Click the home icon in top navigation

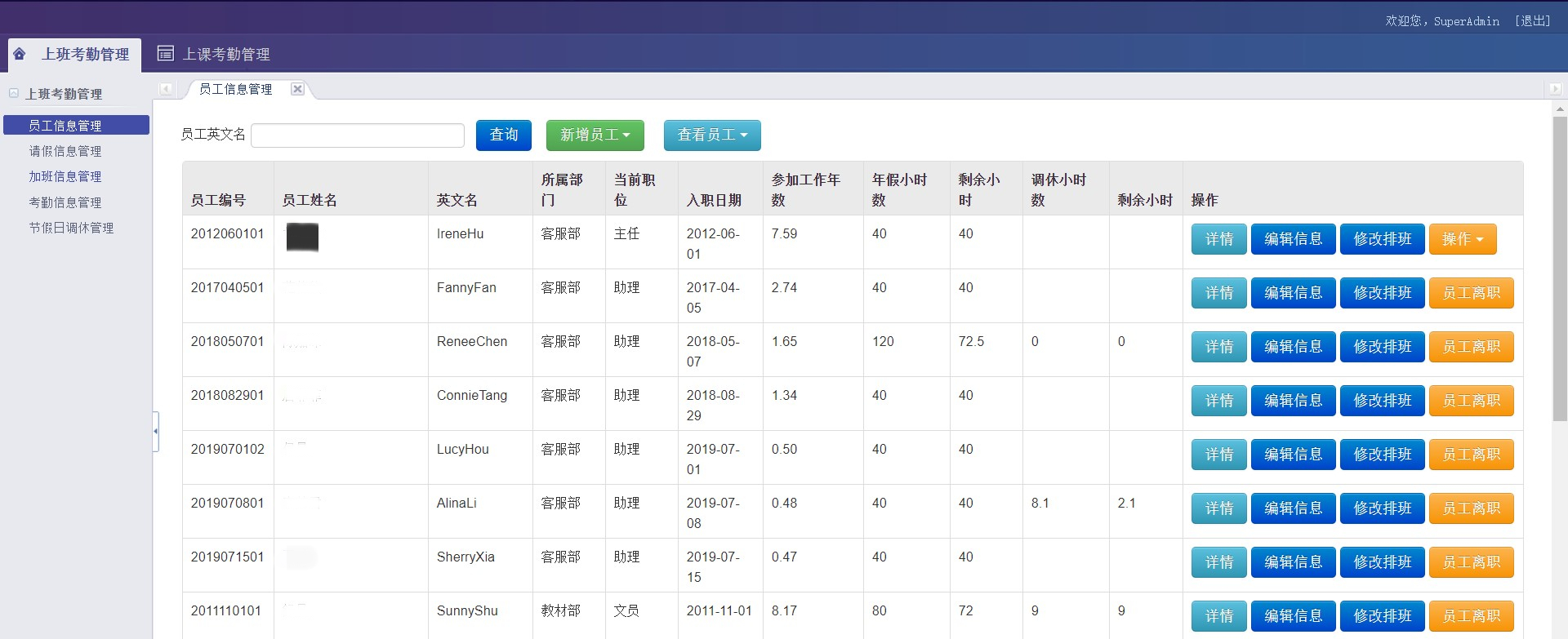coord(20,54)
